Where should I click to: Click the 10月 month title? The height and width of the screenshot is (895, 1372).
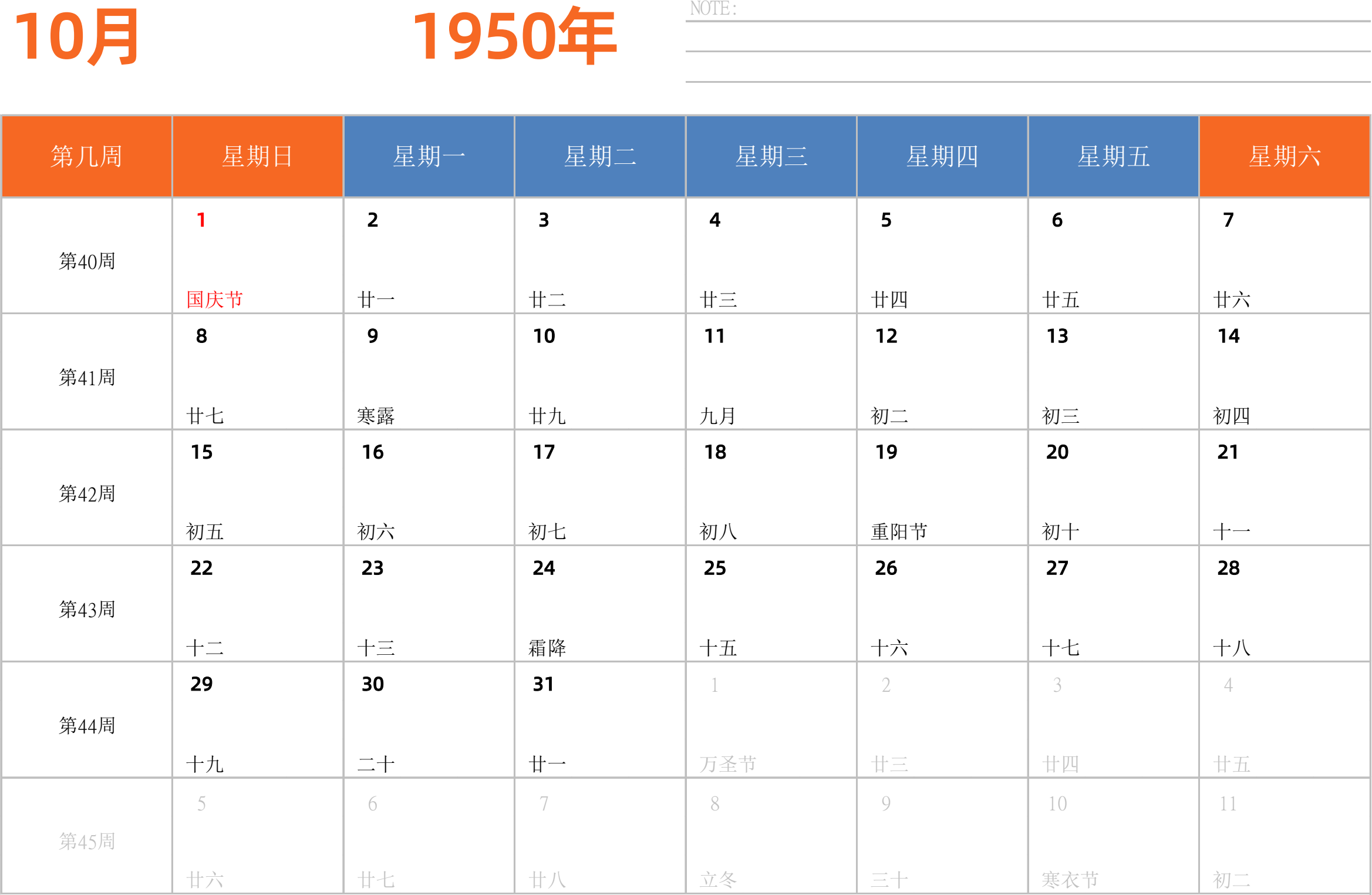tap(76, 36)
